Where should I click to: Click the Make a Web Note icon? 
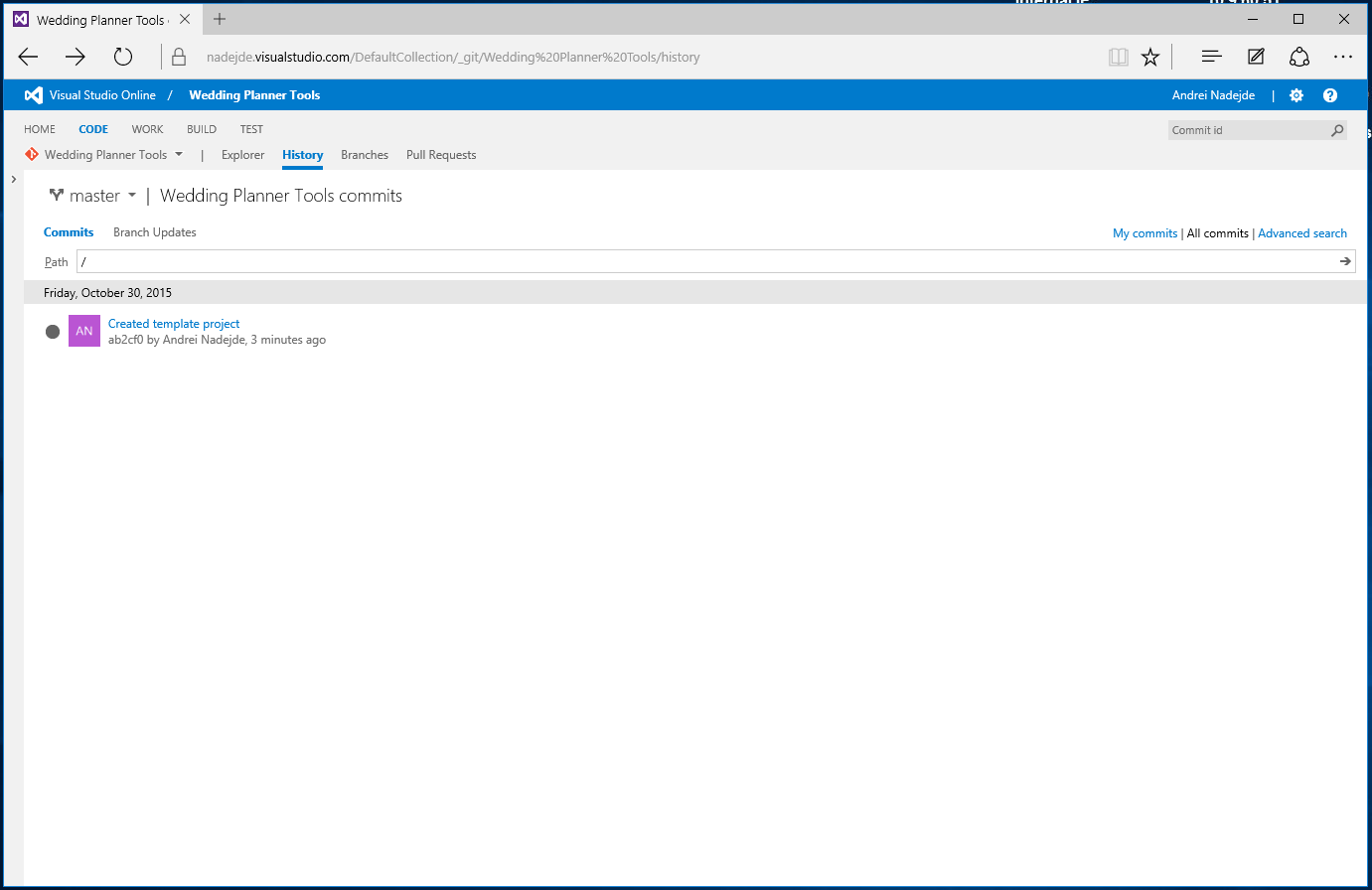[x=1256, y=57]
